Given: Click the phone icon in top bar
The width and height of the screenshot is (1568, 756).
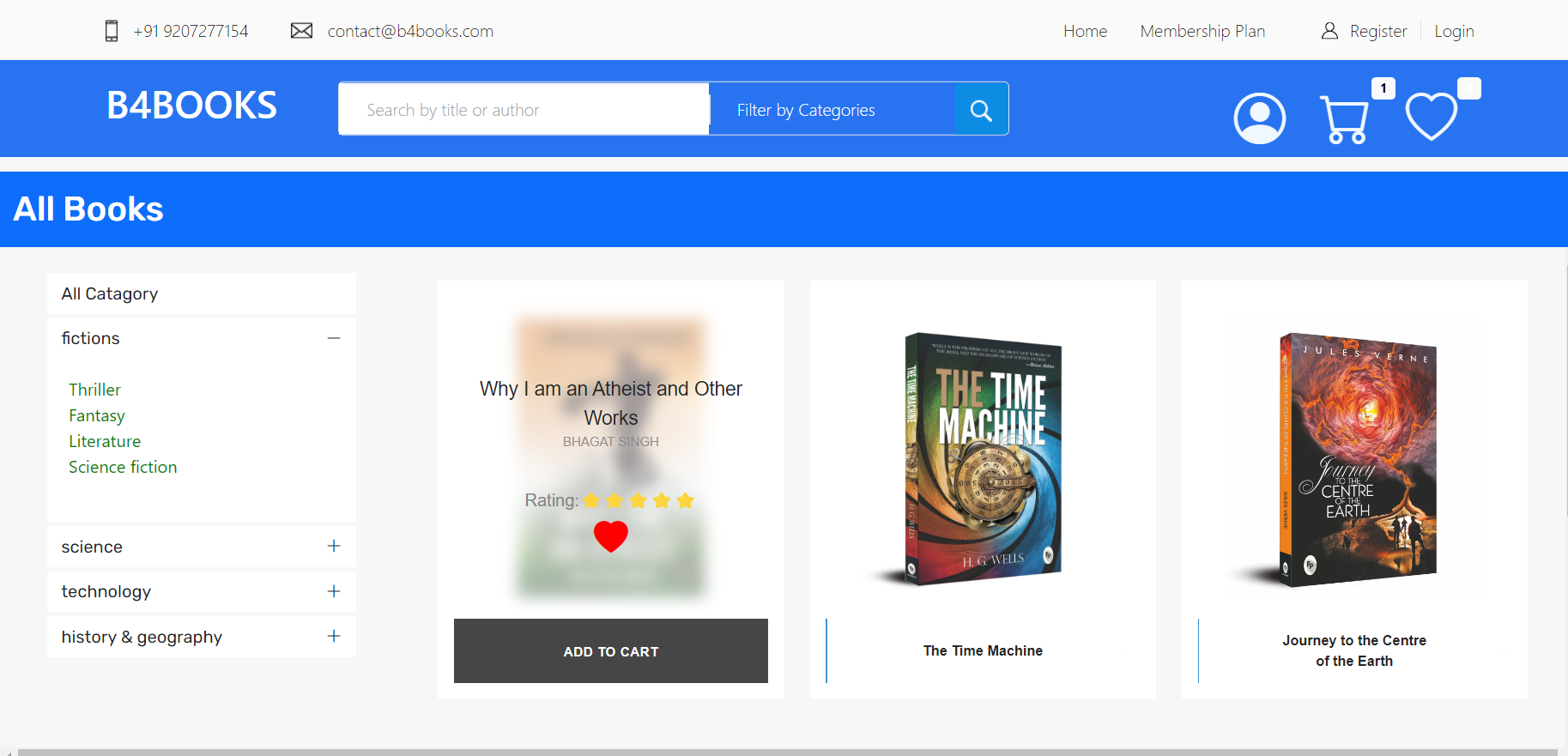Looking at the screenshot, I should click(x=112, y=31).
